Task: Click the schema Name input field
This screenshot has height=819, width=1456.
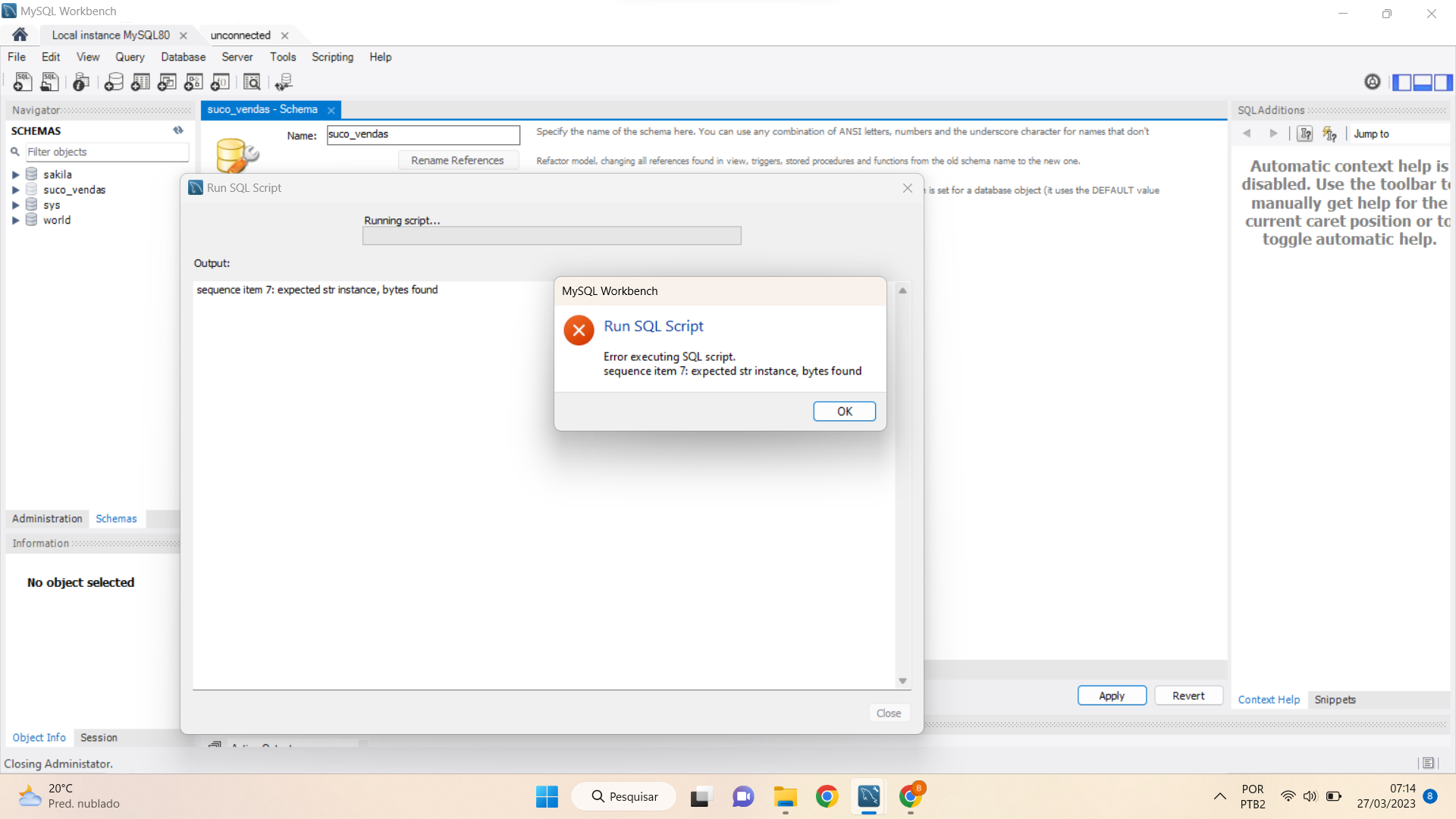Action: pyautogui.click(x=423, y=135)
